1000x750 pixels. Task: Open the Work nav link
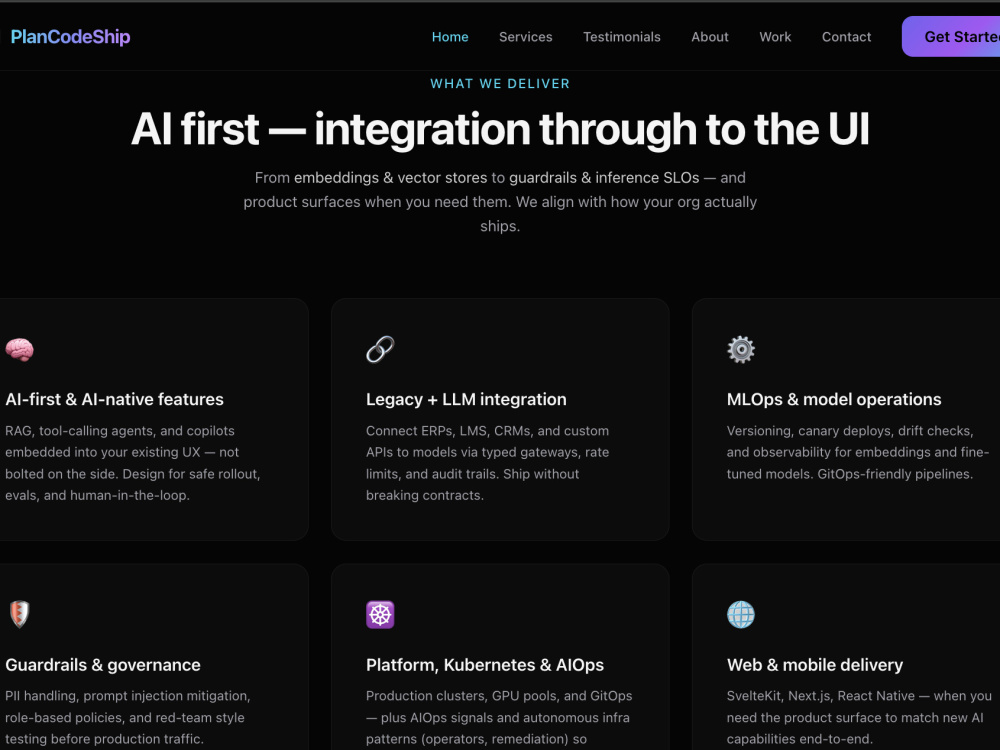tap(775, 37)
